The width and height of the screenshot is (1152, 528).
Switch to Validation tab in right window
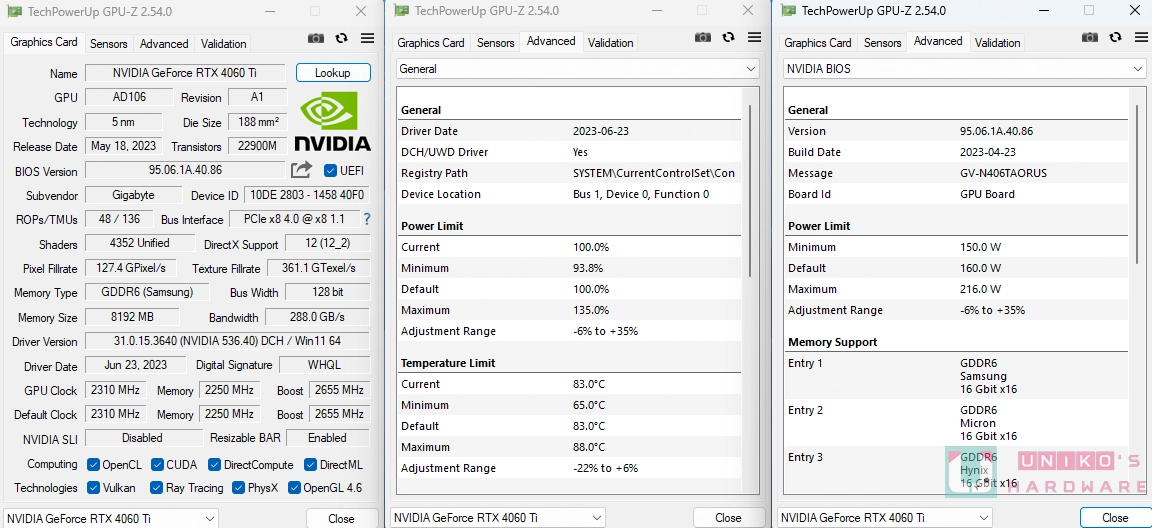tap(997, 43)
